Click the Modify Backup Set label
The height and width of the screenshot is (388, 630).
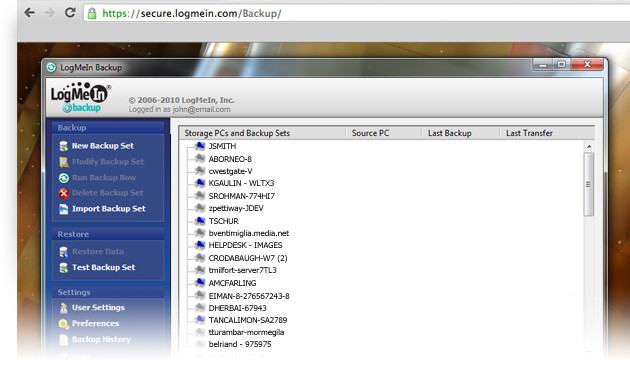click(108, 161)
